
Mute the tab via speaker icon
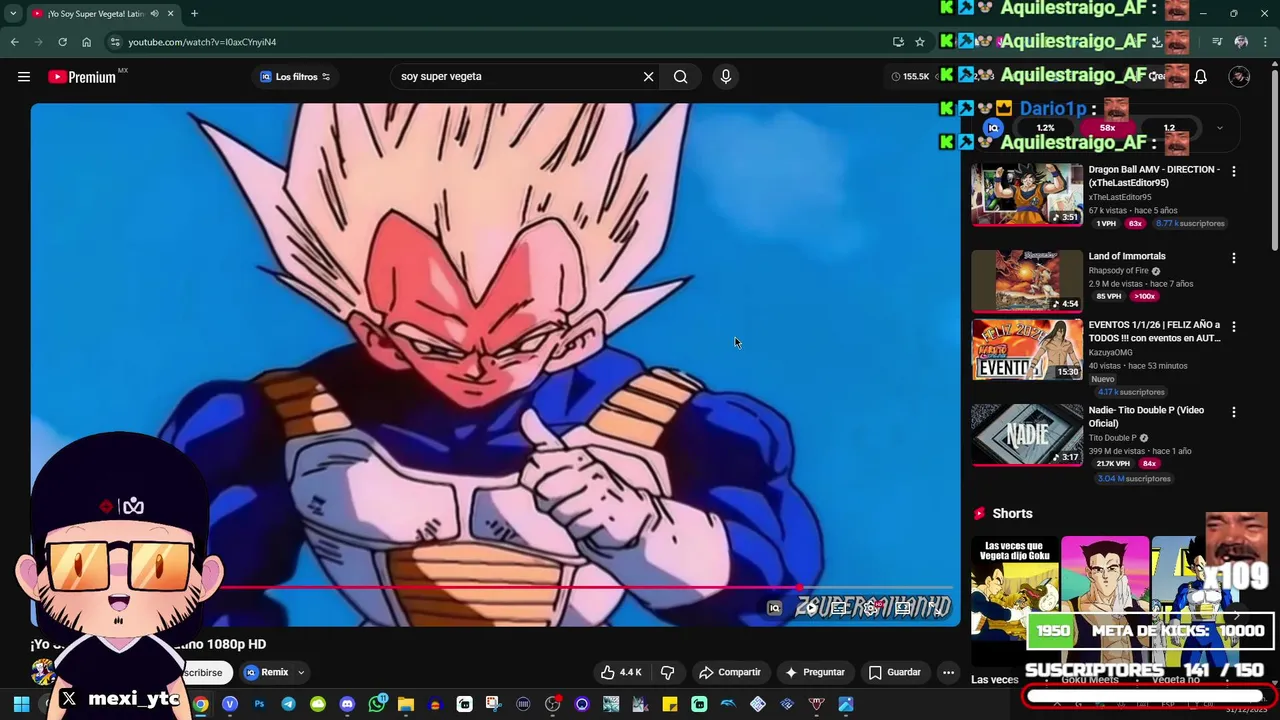[154, 14]
